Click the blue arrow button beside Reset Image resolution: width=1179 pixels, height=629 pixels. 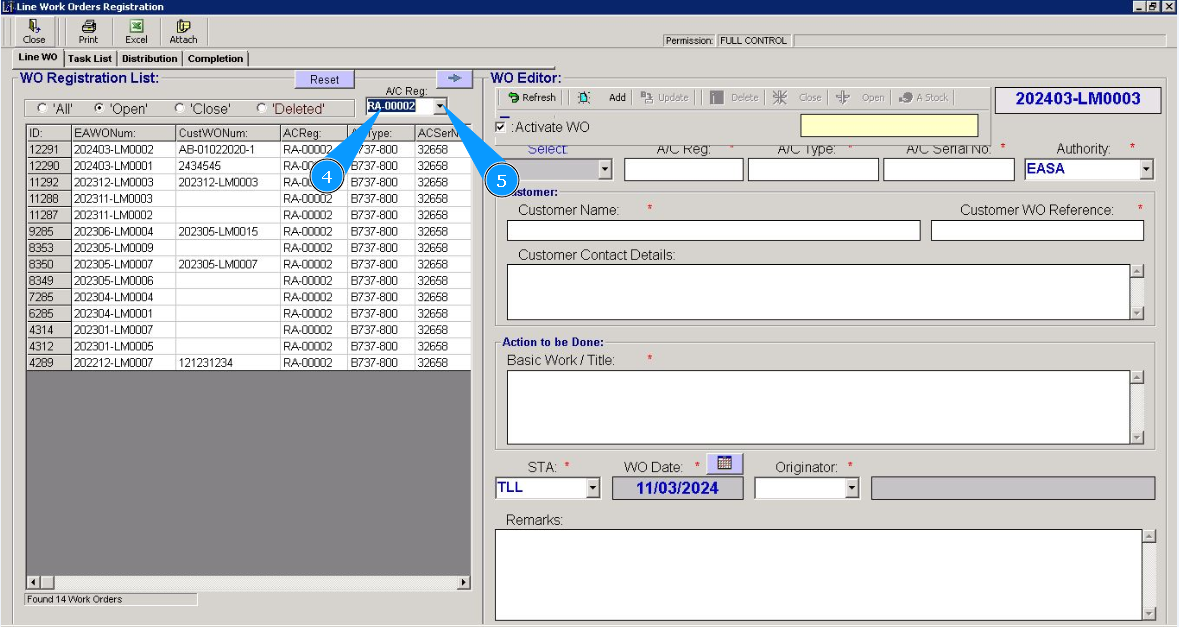[x=454, y=79]
